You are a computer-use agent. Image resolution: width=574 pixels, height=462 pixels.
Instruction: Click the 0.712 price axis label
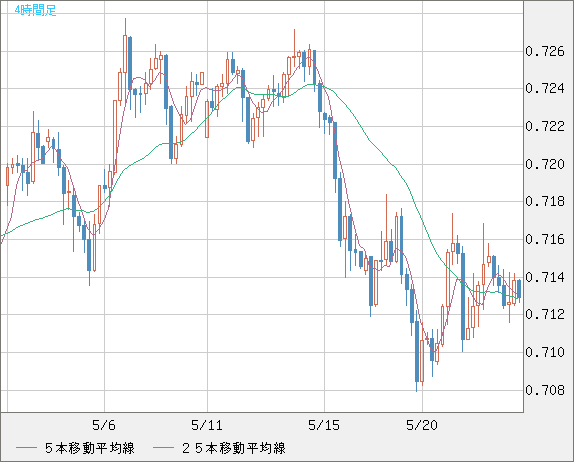545,314
